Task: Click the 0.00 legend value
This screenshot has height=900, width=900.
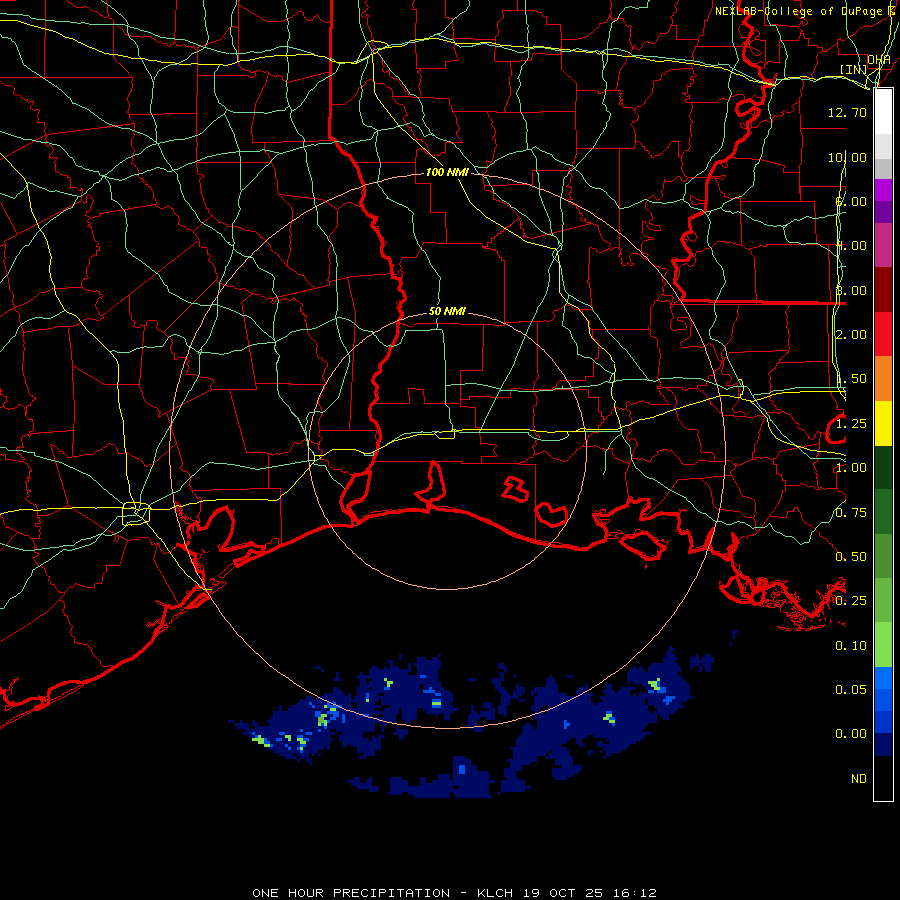Action: [x=851, y=734]
